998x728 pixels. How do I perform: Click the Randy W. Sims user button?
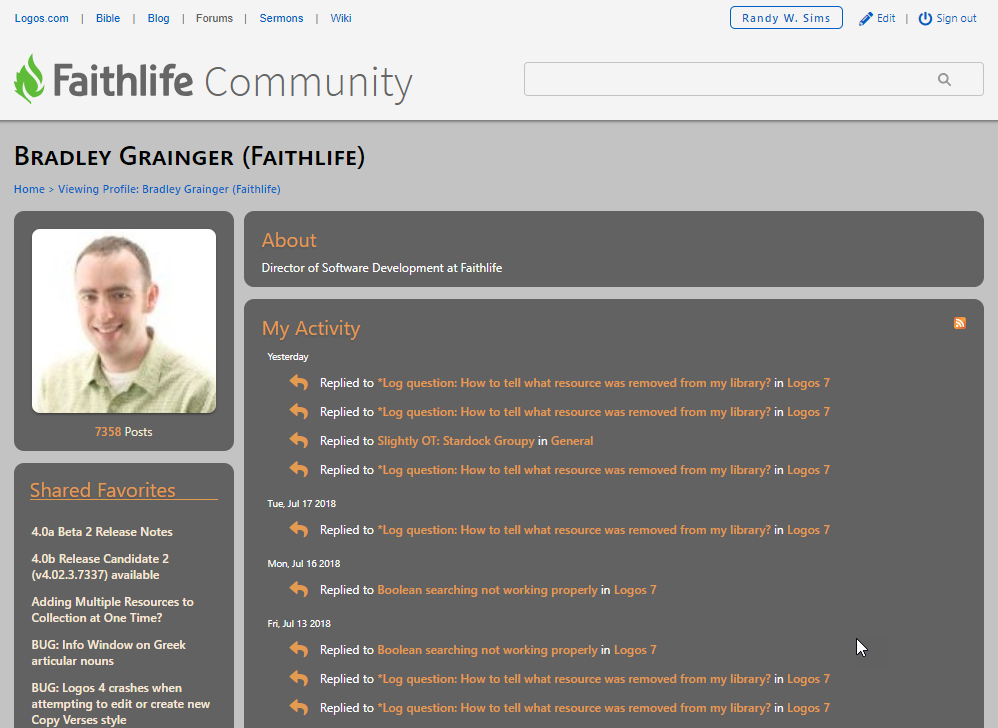coord(786,18)
